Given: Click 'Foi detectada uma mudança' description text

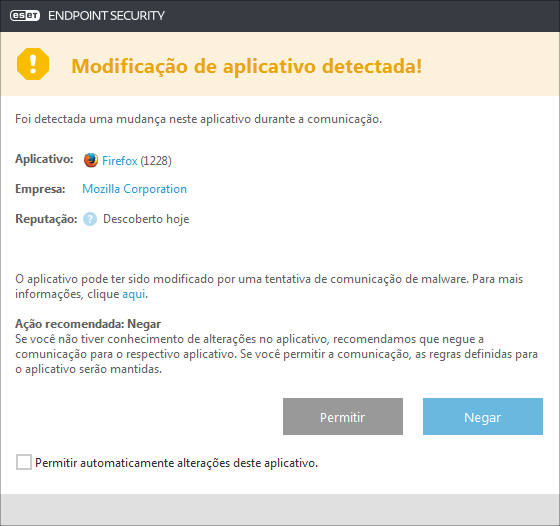Looking at the screenshot, I should click(x=198, y=119).
